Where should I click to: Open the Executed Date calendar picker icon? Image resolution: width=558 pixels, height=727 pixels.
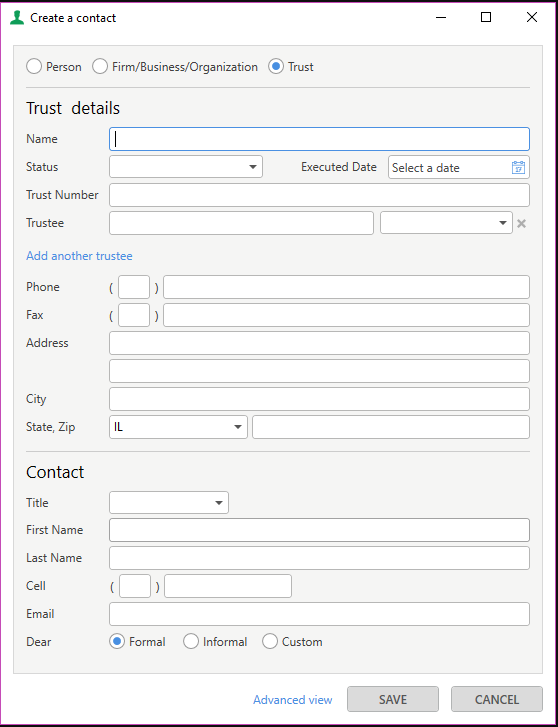tap(518, 167)
